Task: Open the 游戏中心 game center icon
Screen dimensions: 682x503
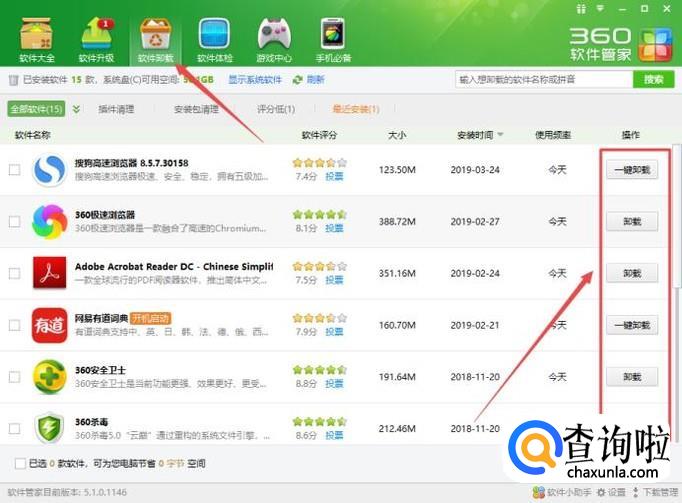Action: [x=274, y=39]
